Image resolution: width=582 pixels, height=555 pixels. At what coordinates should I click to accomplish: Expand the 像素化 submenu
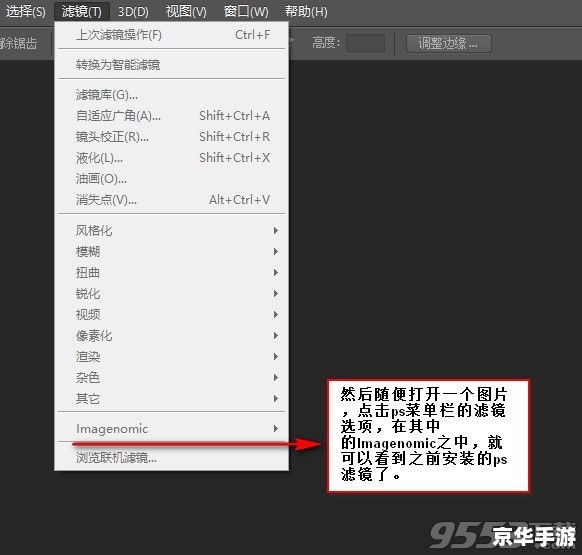point(171,336)
